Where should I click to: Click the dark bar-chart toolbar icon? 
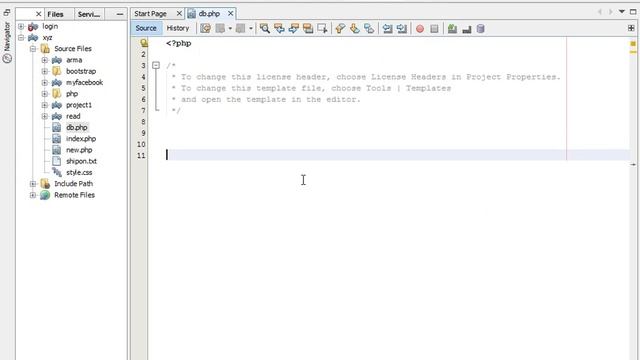pos(467,29)
